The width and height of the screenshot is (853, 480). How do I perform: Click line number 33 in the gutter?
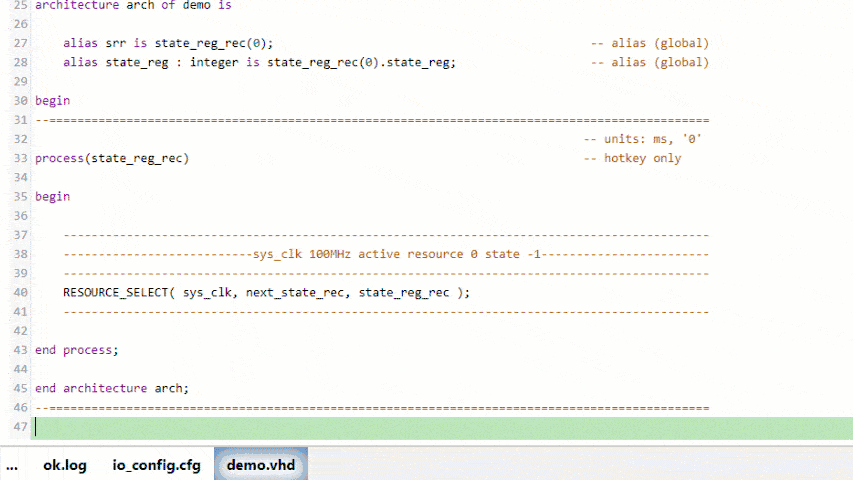click(21, 158)
